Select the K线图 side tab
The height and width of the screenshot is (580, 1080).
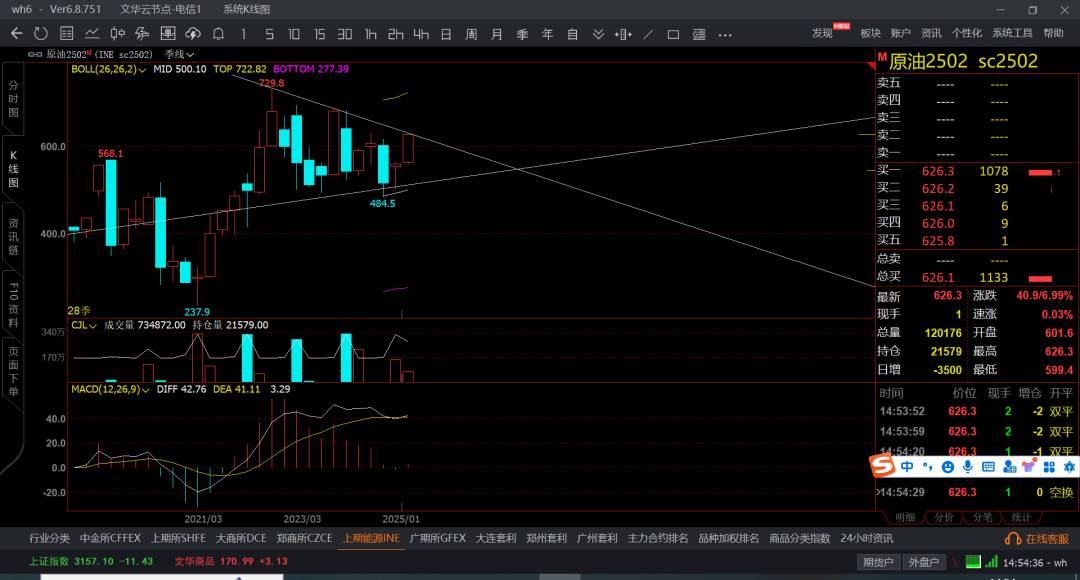coord(13,169)
